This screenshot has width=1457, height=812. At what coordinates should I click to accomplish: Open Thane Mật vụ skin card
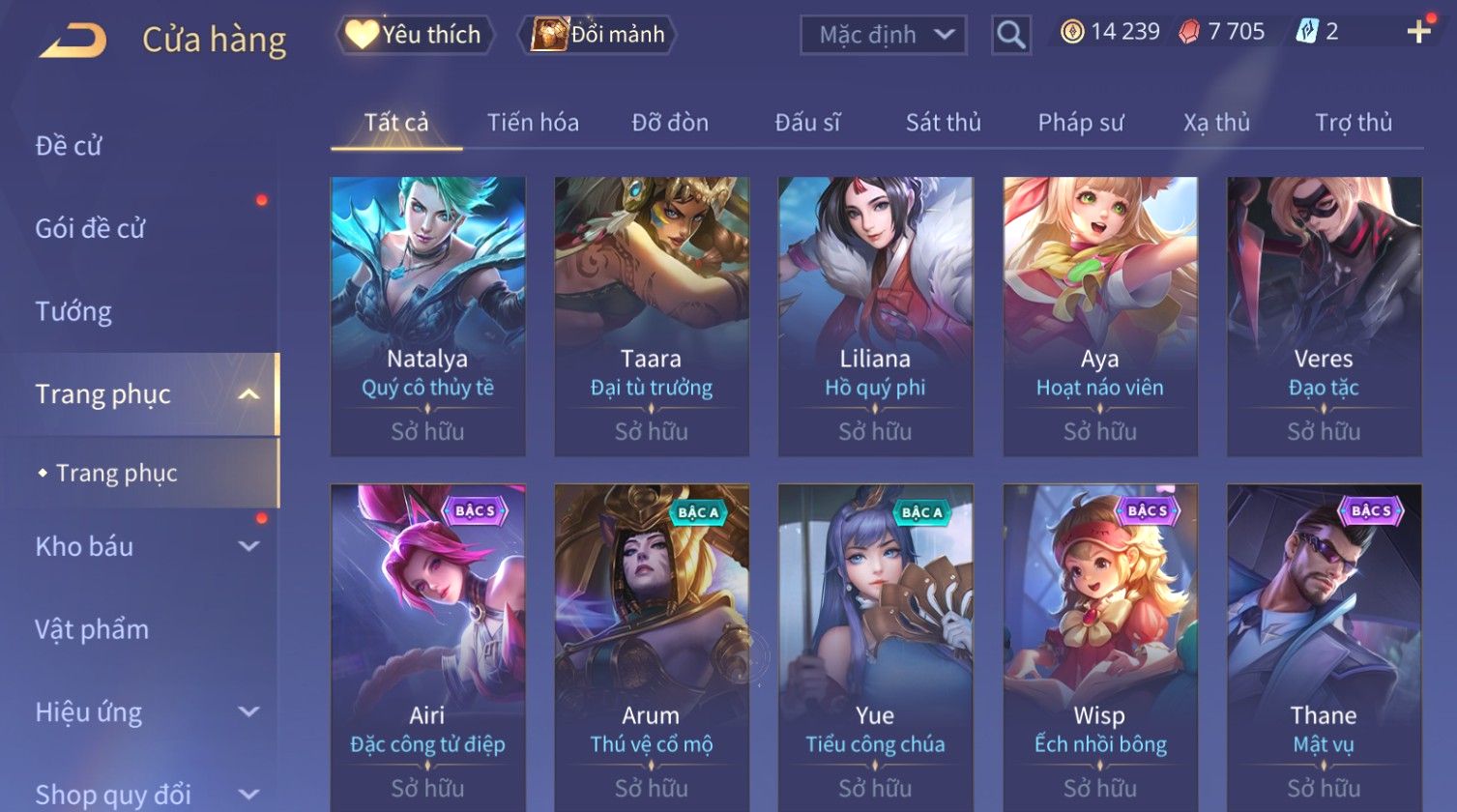1324,648
